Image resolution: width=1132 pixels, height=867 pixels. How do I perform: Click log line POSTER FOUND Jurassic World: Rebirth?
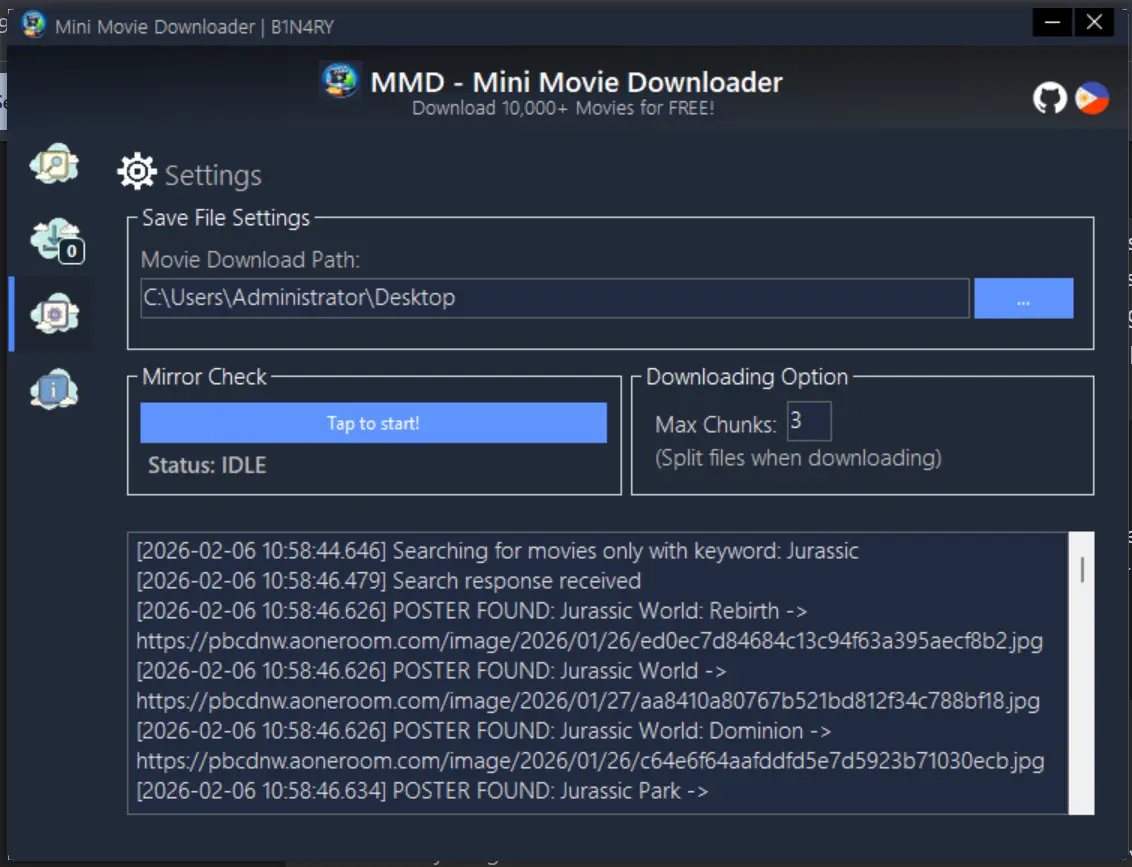[471, 611]
